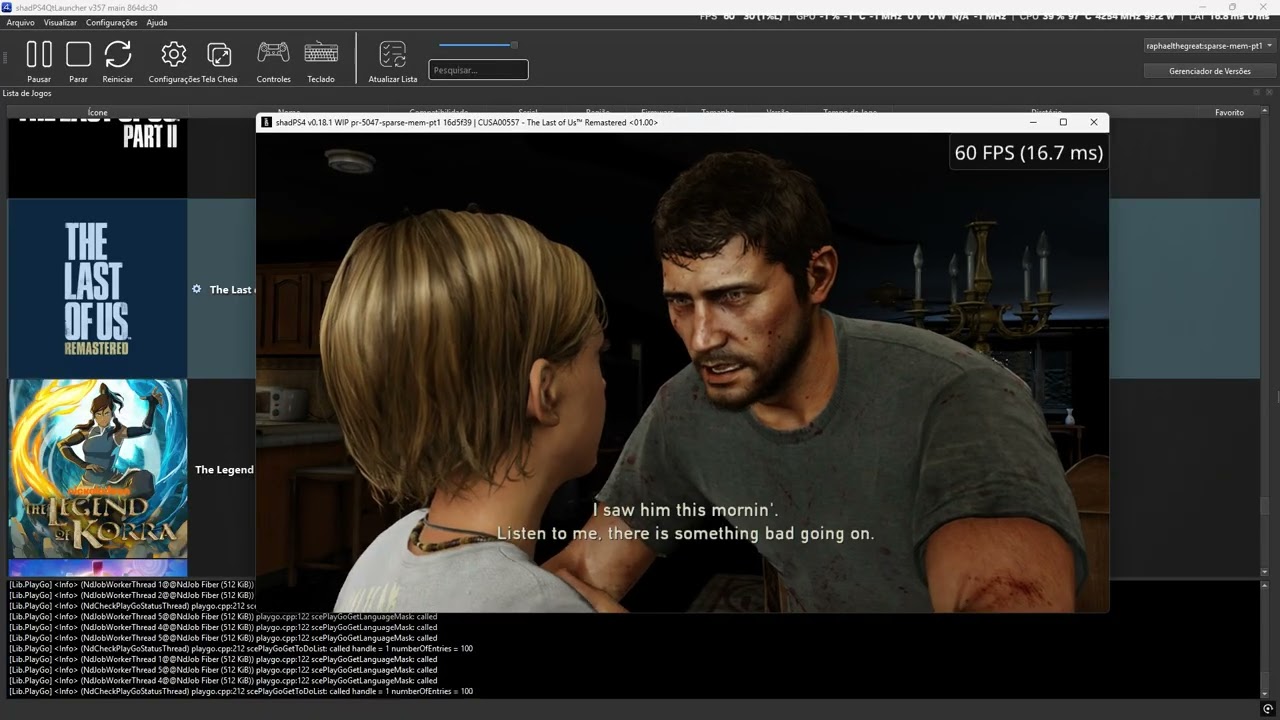Open the Configurações menu in menu bar
This screenshot has height=720, width=1280.
(112, 22)
